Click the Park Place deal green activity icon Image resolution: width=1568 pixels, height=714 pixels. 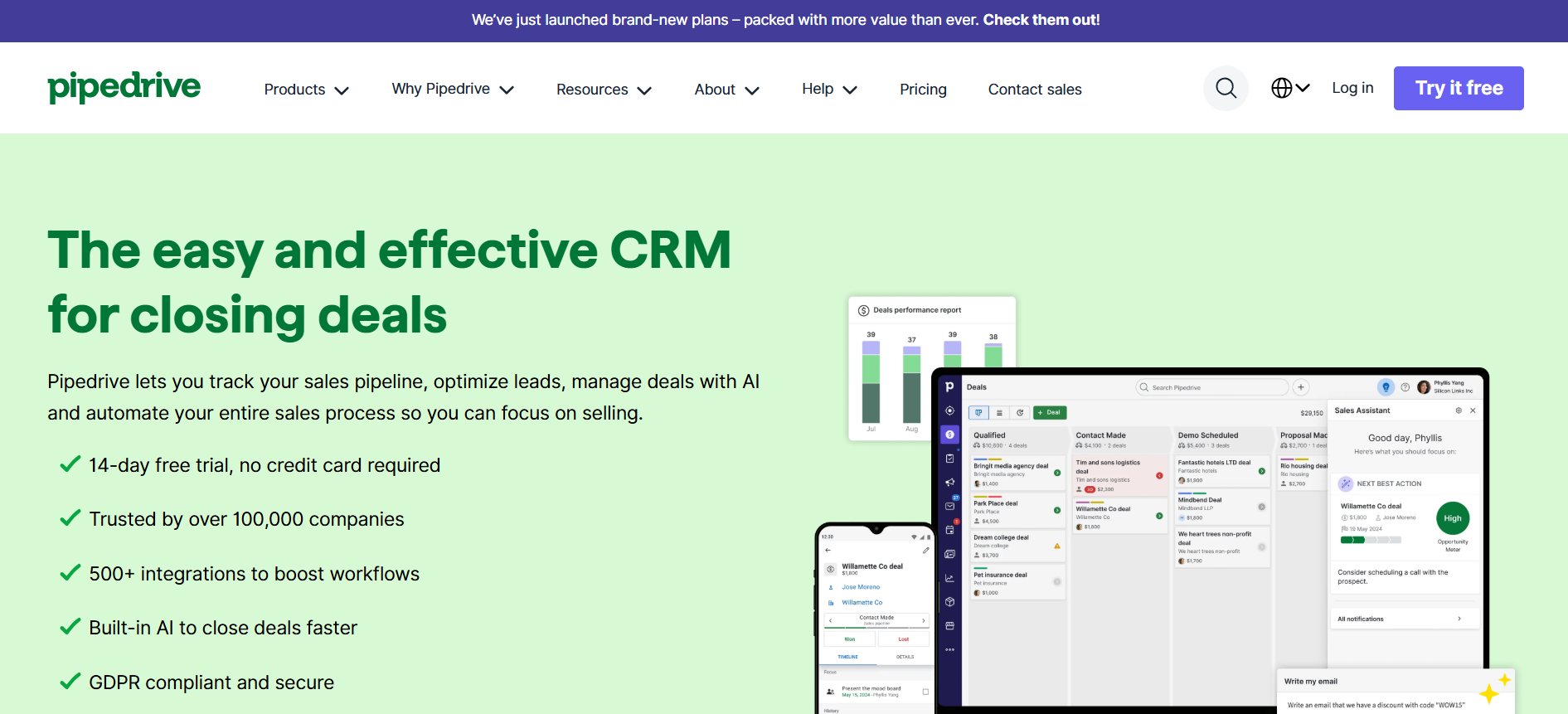1057,510
